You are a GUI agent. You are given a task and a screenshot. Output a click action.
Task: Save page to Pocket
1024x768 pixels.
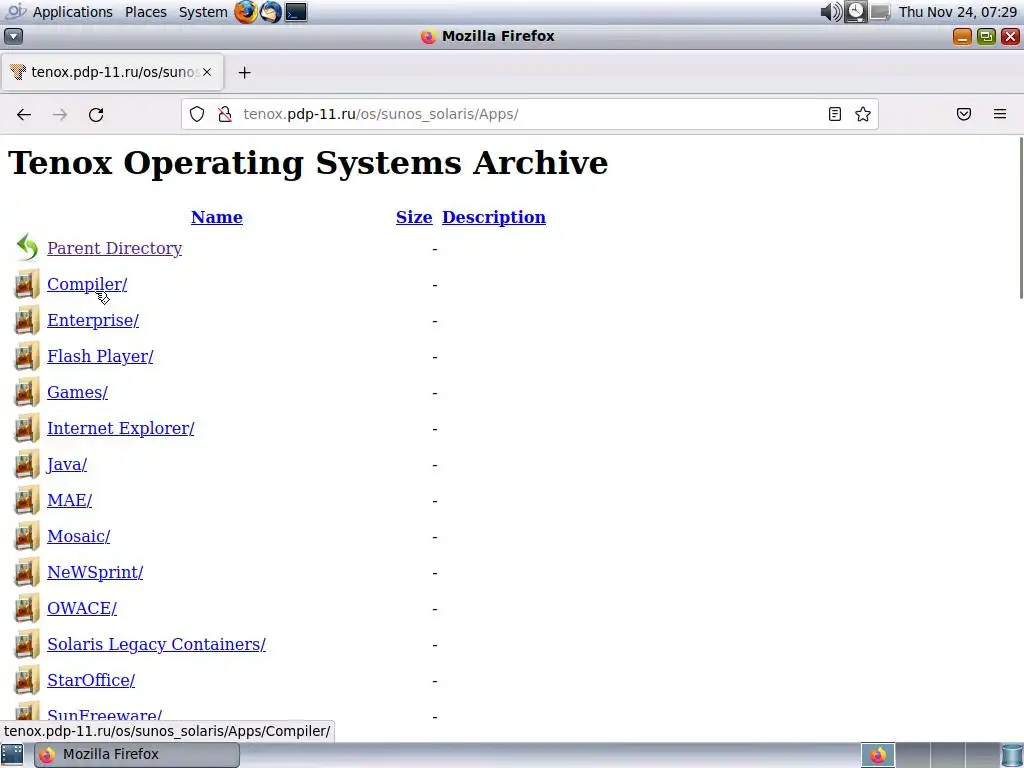[x=964, y=114]
